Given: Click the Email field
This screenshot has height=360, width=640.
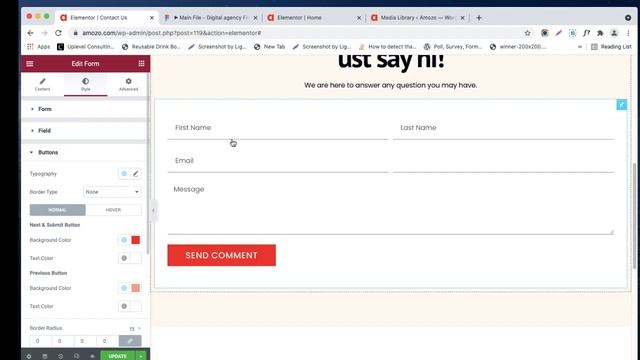Looking at the screenshot, I should pos(278,161).
